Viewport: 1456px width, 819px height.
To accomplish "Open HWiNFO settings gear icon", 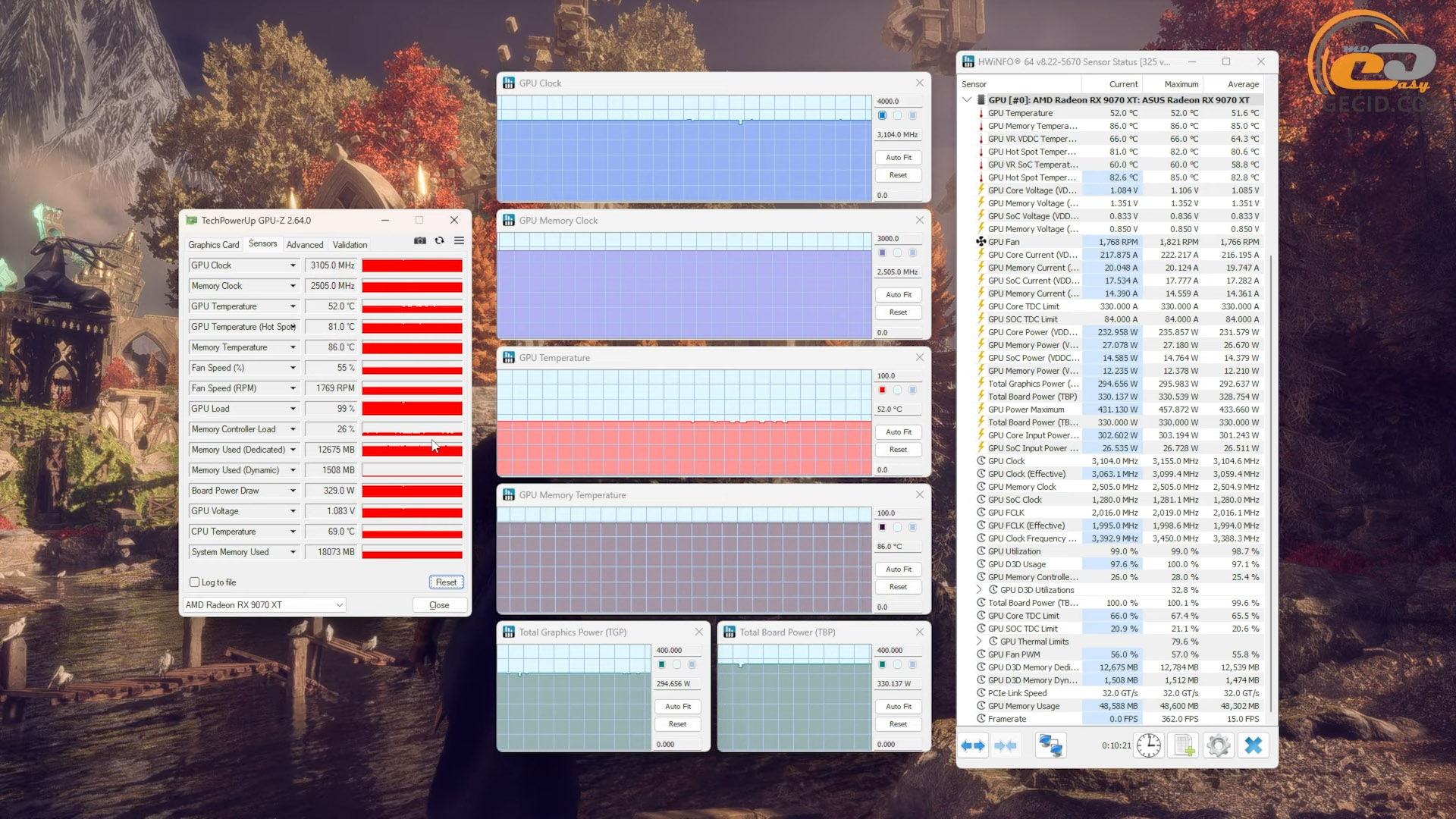I will pos(1219,745).
